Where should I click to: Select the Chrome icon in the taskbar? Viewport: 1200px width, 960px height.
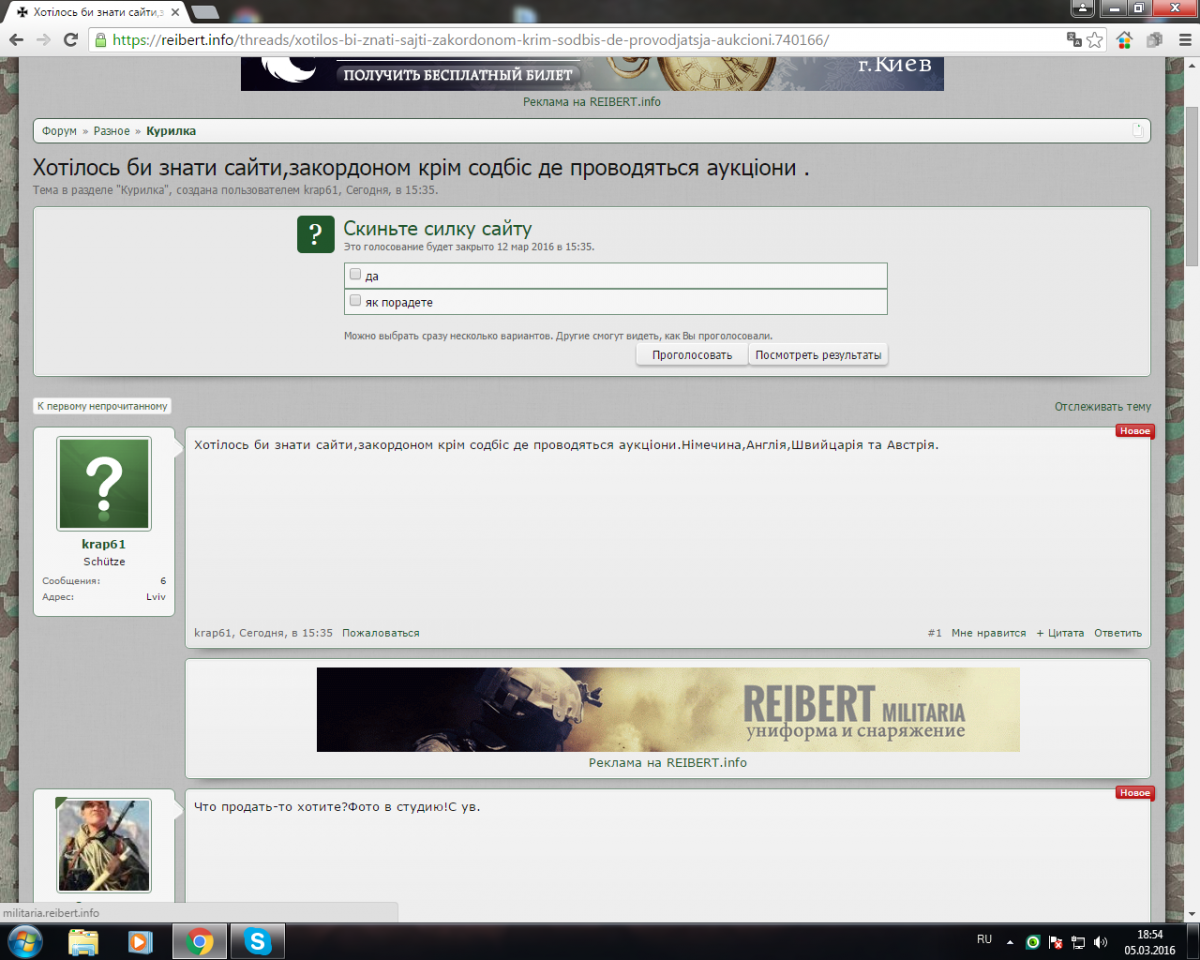(200, 941)
